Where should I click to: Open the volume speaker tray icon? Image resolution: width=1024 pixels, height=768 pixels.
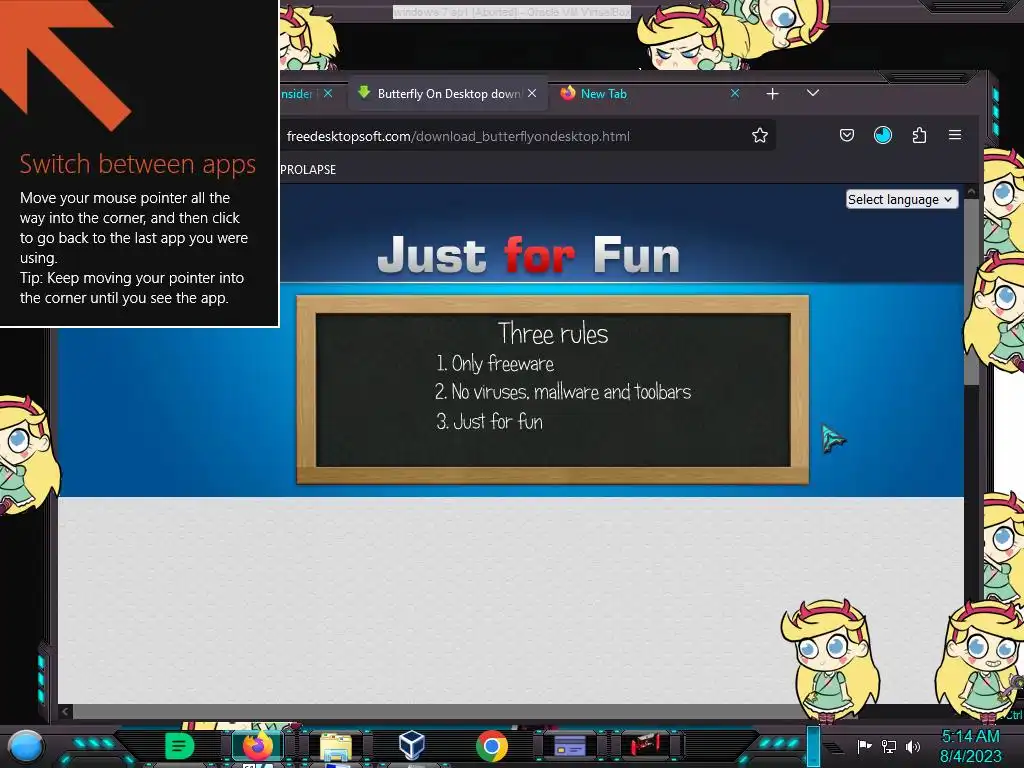913,746
